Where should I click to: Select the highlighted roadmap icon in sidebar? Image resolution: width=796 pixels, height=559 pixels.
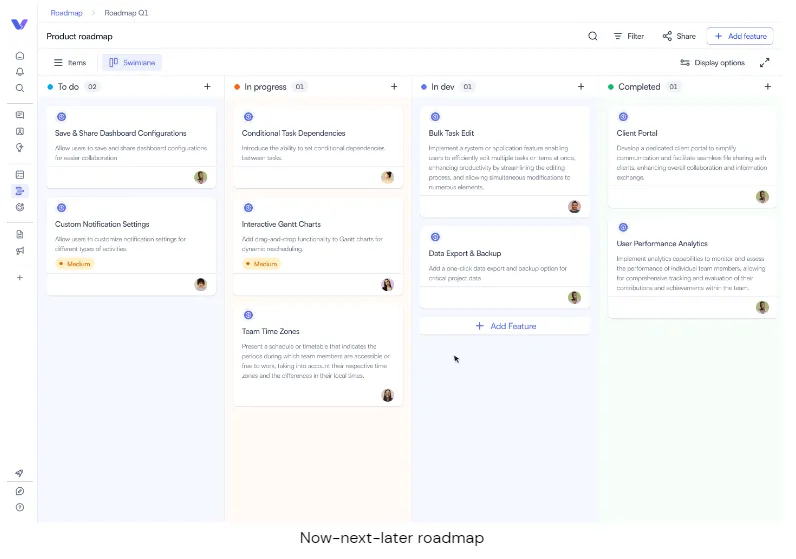coord(20,191)
